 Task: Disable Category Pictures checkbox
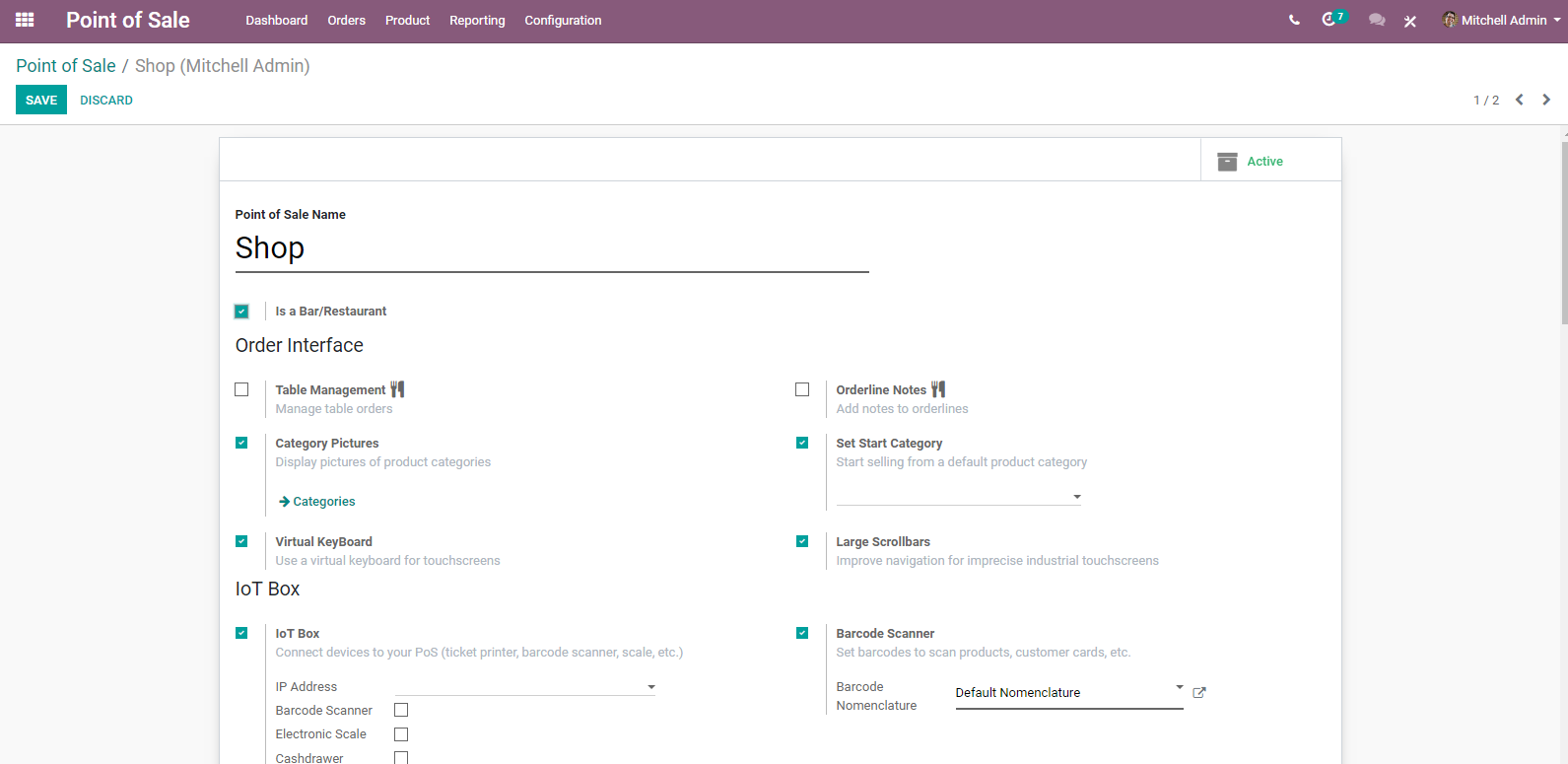click(x=241, y=443)
